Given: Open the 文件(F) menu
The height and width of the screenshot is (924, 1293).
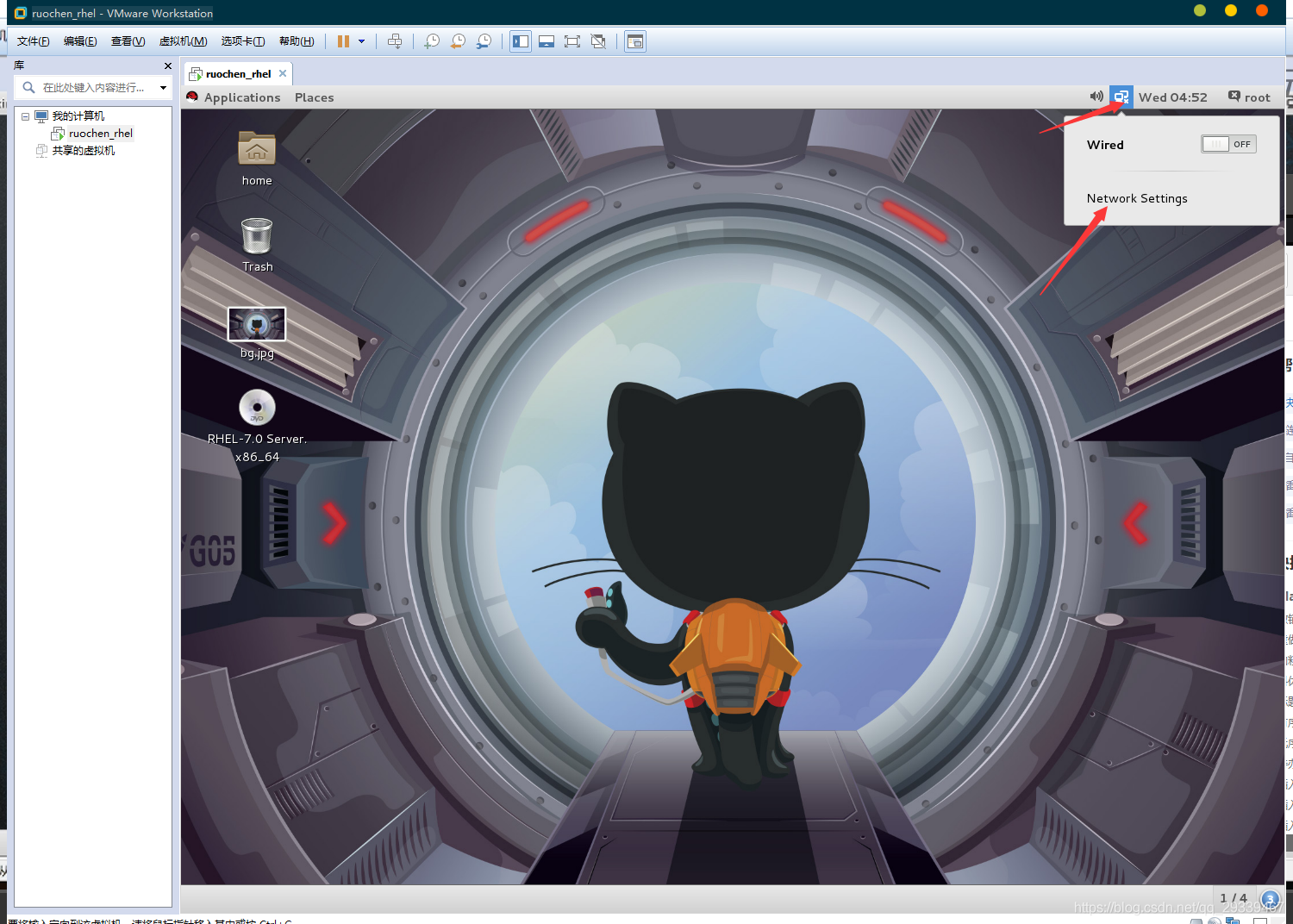Looking at the screenshot, I should [33, 41].
